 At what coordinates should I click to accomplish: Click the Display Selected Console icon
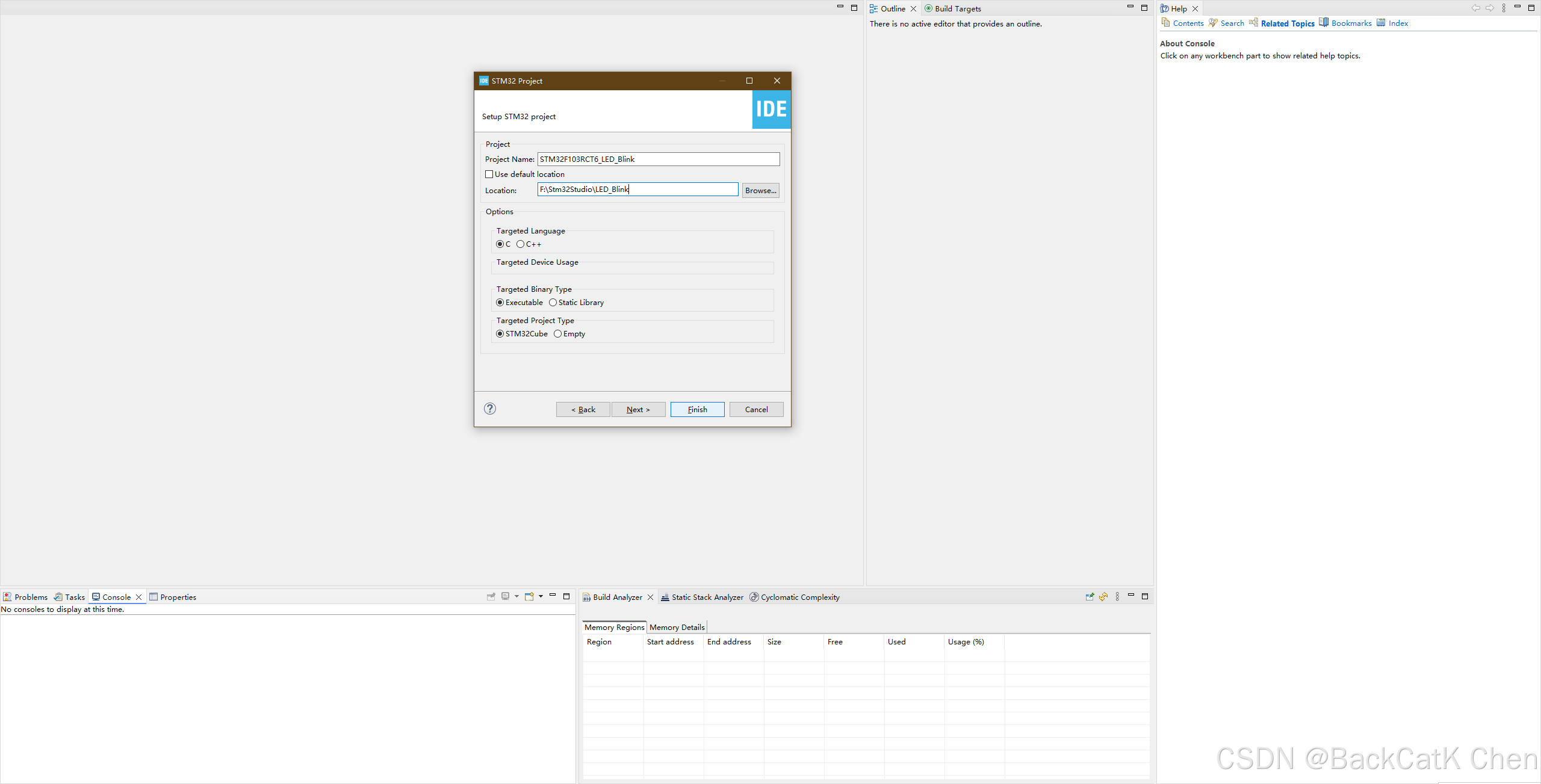506,597
